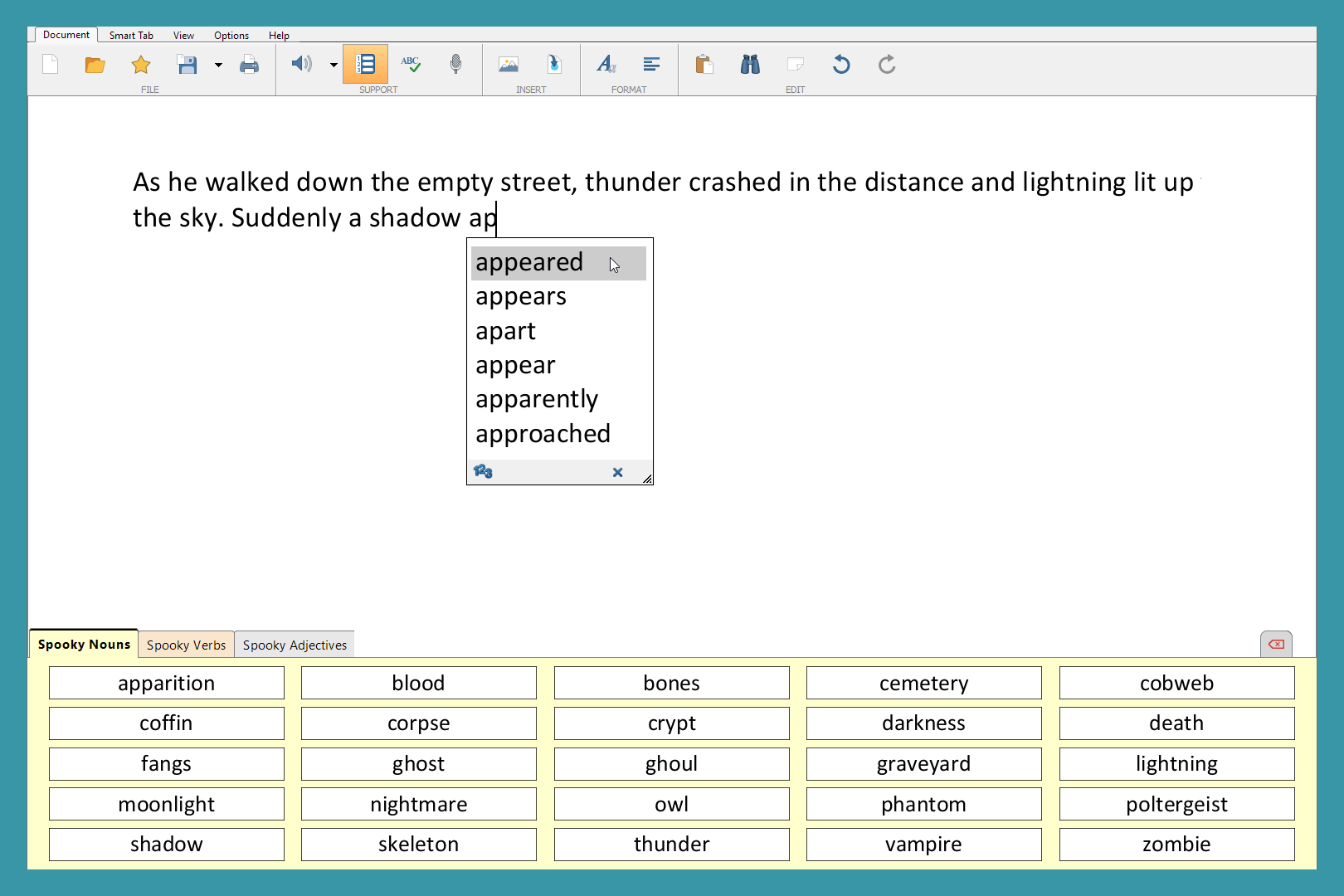Expand the save options dropdown arrow
1344x896 pixels.
click(218, 65)
